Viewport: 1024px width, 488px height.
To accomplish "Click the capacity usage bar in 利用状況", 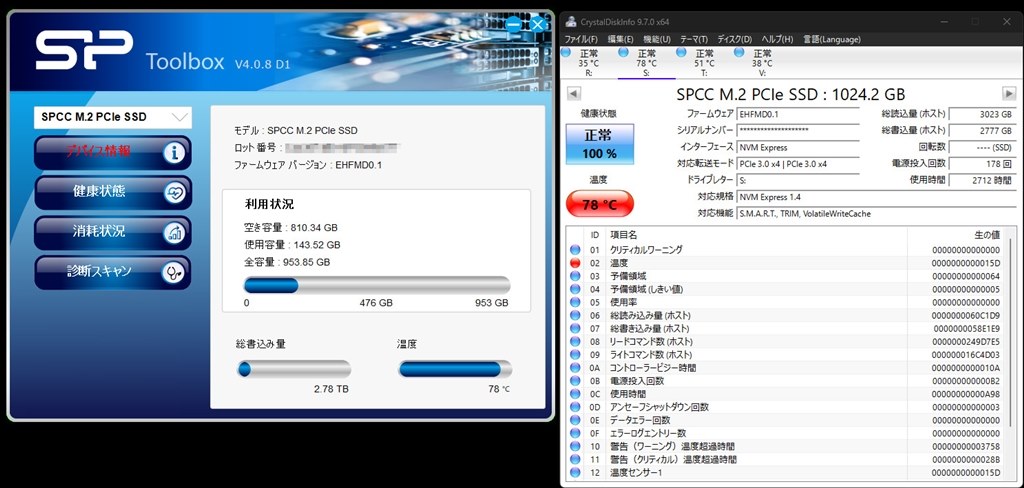I will click(x=377, y=285).
